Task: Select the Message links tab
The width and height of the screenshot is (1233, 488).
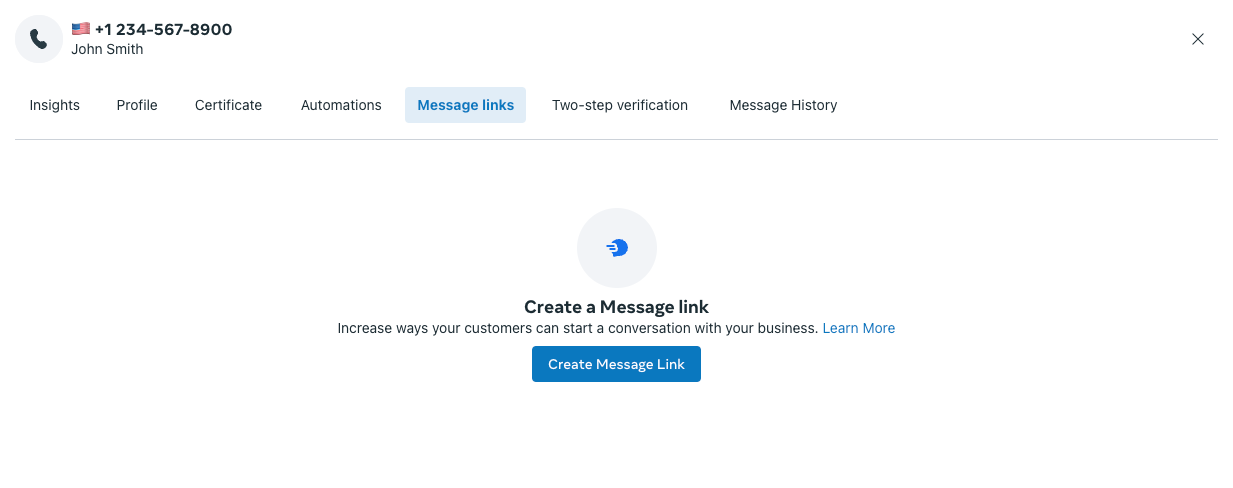Action: click(465, 105)
